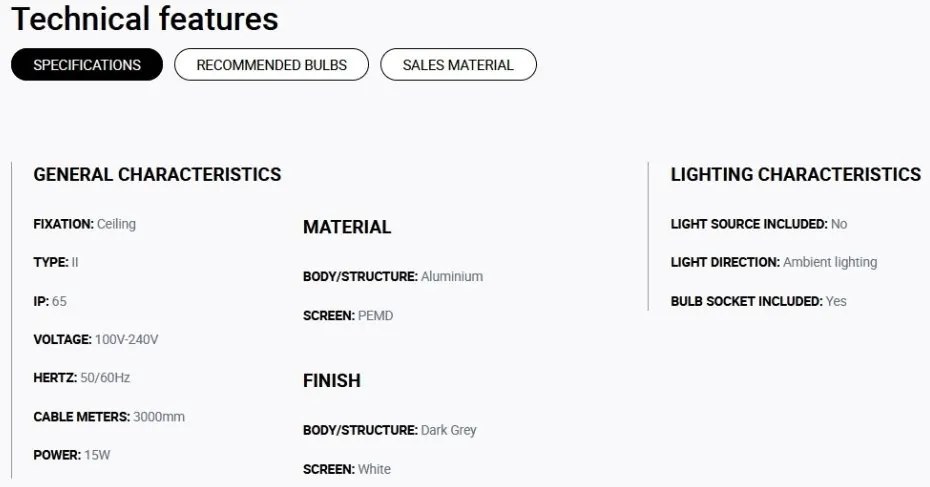930x487 pixels.
Task: Select the SPECIFICATIONS tab
Action: (87, 65)
